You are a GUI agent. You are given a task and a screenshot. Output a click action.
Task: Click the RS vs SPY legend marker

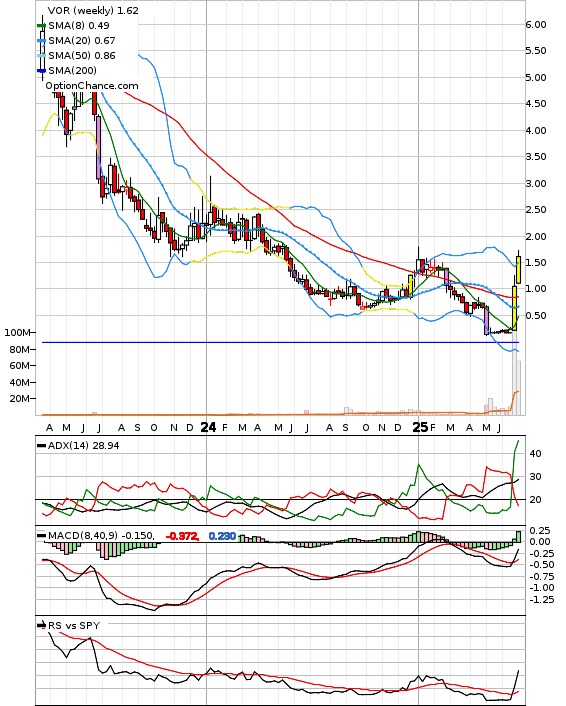pyautogui.click(x=41, y=625)
